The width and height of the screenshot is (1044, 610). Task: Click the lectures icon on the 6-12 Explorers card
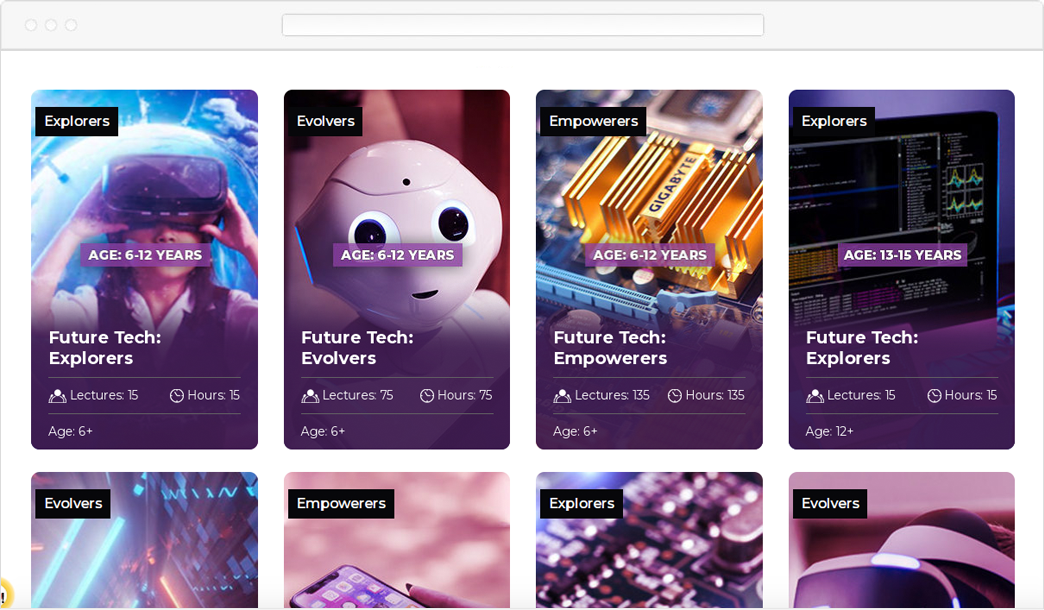(57, 396)
